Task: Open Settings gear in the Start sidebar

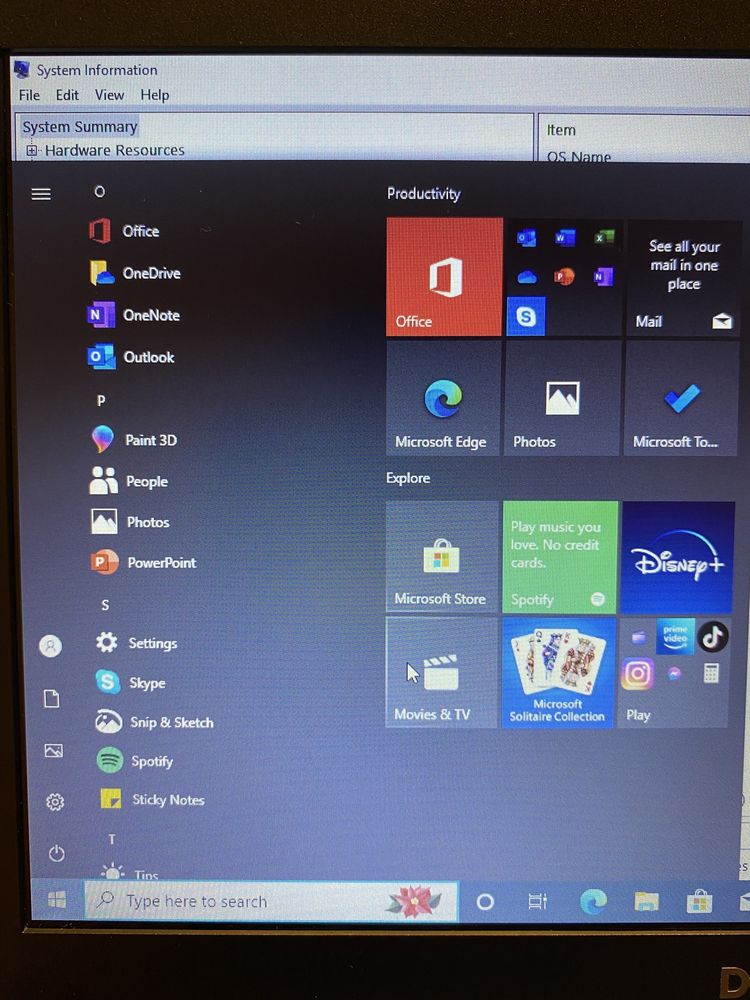Action: click(55, 802)
